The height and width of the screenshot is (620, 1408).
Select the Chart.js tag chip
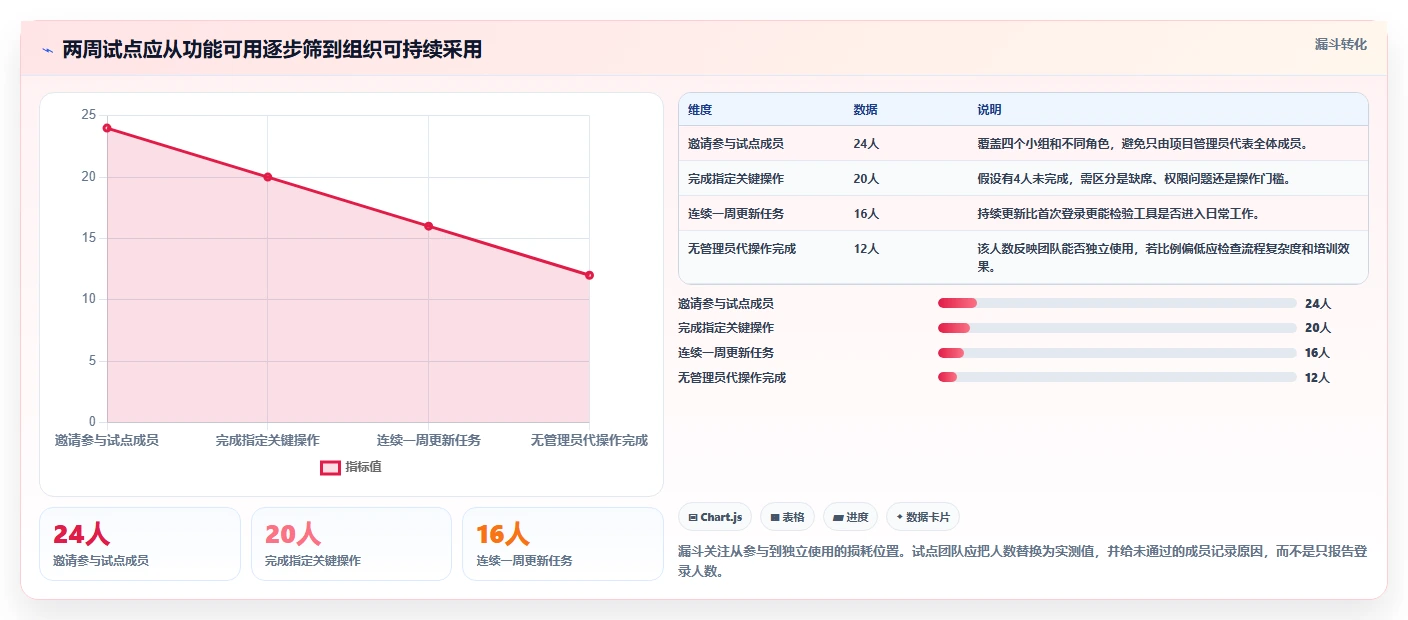[715, 517]
